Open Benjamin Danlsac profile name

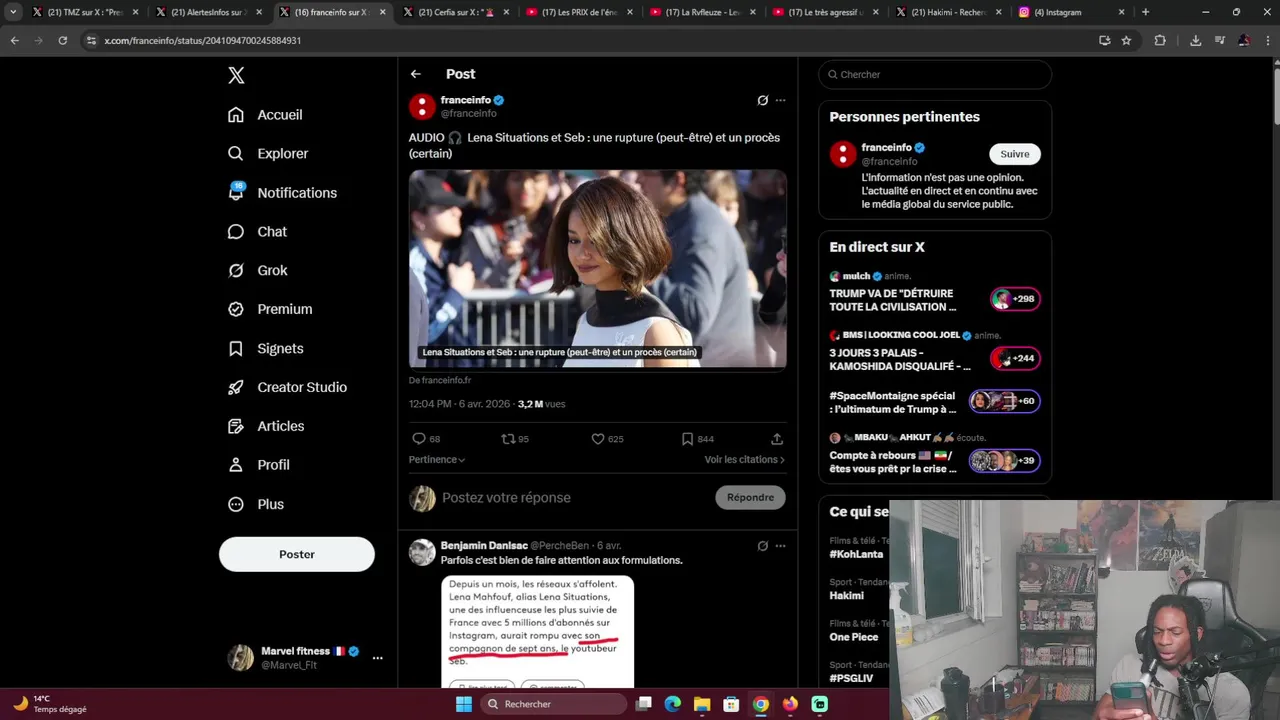pyautogui.click(x=484, y=546)
